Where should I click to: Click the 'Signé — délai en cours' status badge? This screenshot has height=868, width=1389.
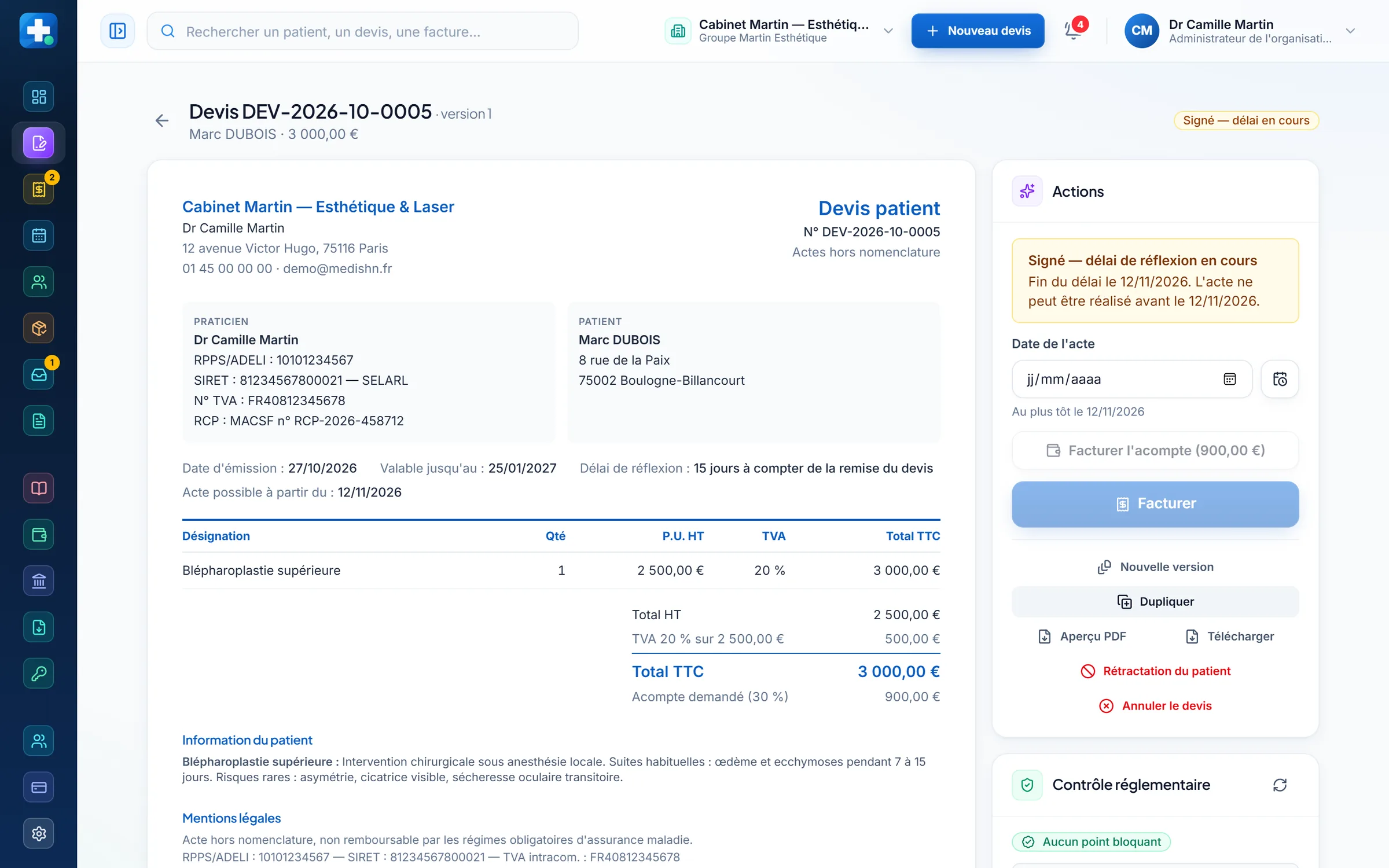[1246, 120]
